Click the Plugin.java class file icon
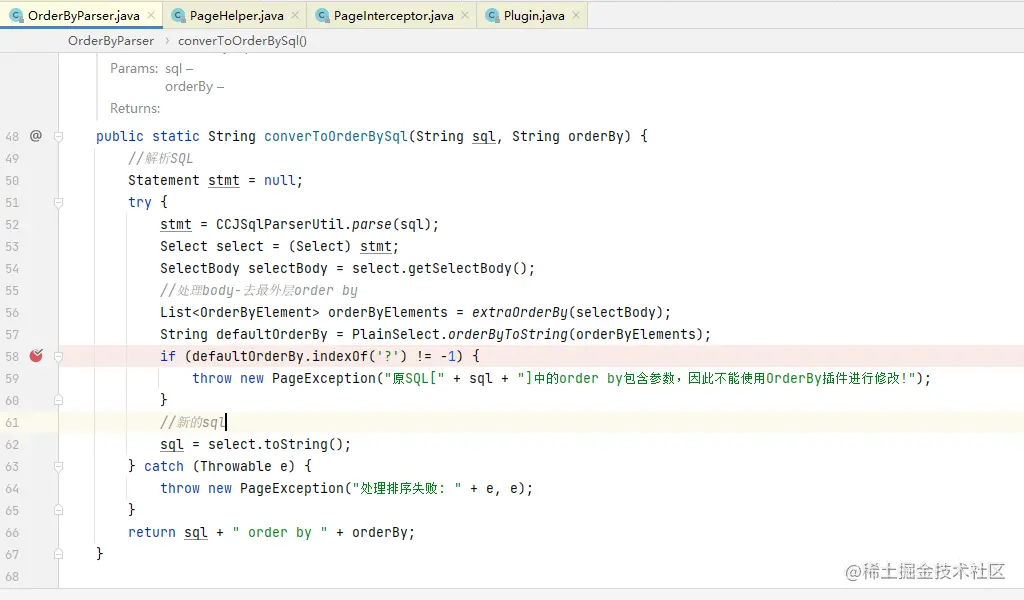Image resolution: width=1024 pixels, height=600 pixels. (492, 16)
